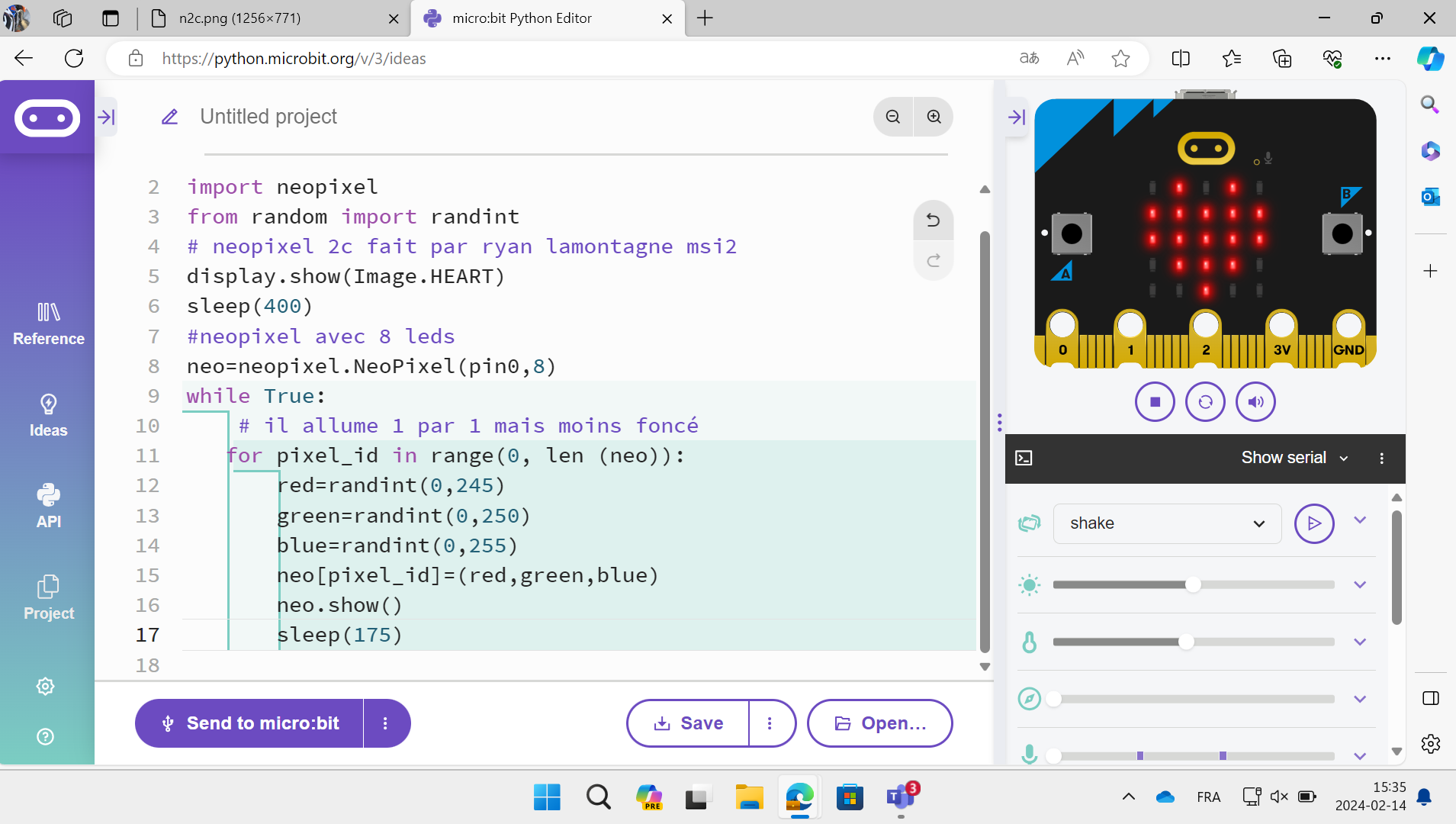This screenshot has width=1456, height=824.
Task: Switch to micro:bit Python Editor tab
Action: 548,18
